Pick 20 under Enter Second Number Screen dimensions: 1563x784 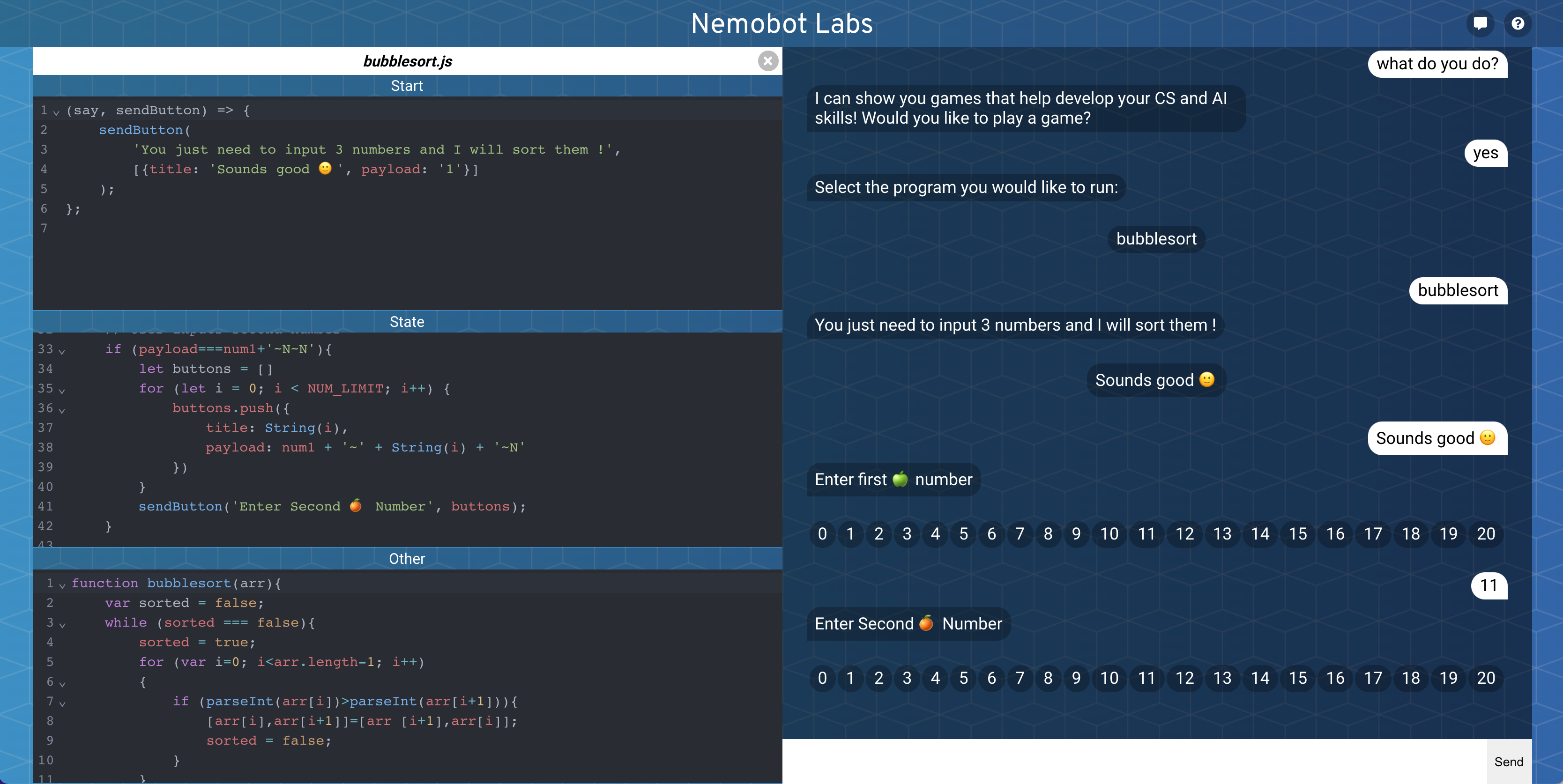point(1485,678)
